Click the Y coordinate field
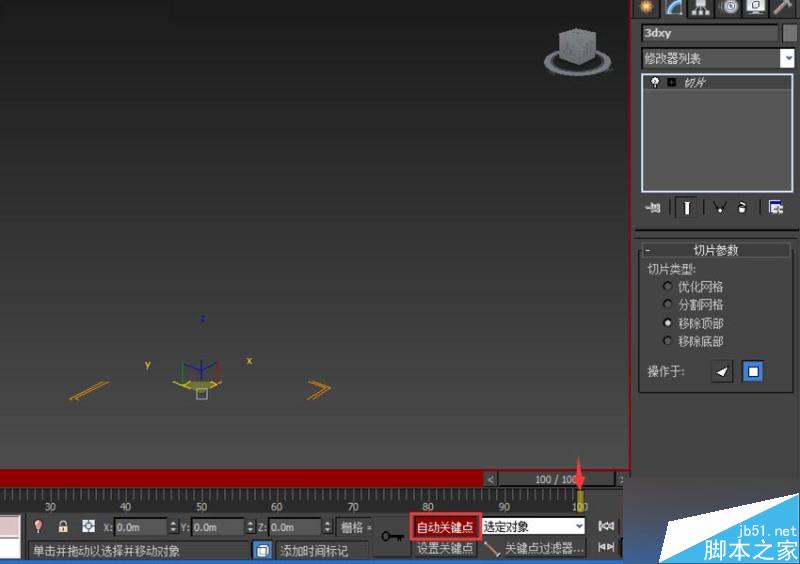The image size is (800, 564). click(x=218, y=527)
